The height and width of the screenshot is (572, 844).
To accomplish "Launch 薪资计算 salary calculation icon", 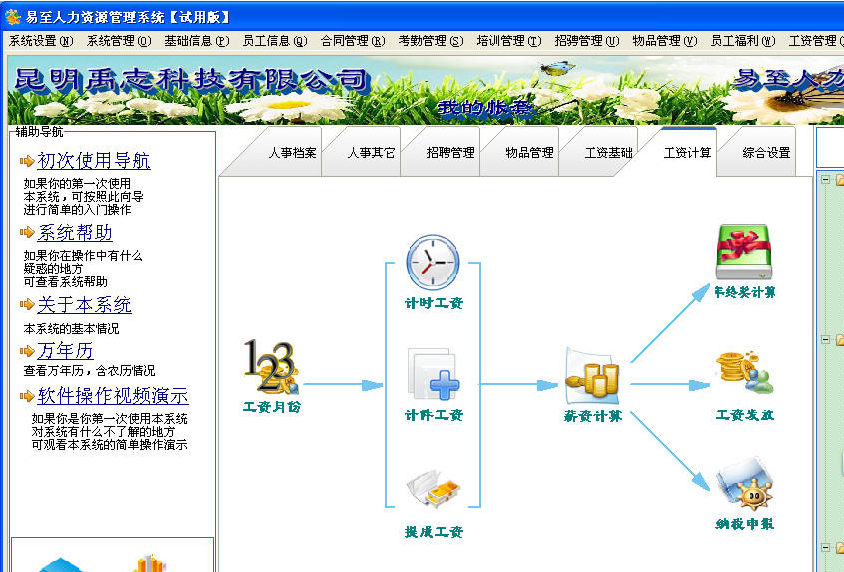I will pyautogui.click(x=592, y=376).
